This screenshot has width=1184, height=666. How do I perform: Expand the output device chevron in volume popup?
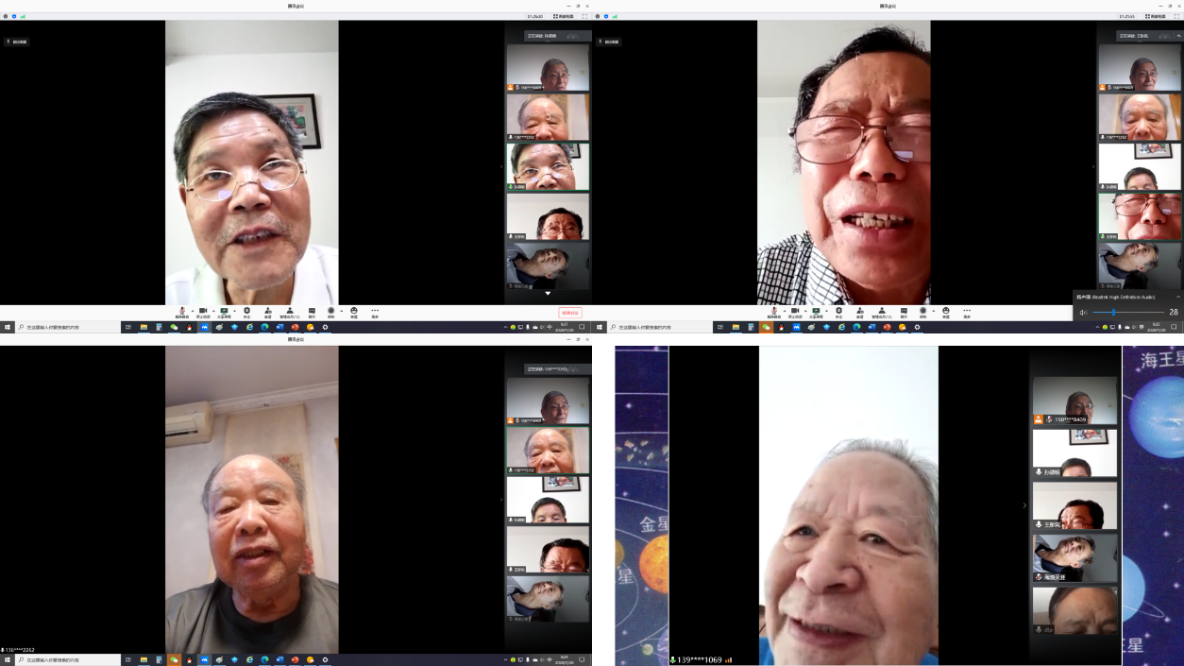pyautogui.click(x=1177, y=296)
